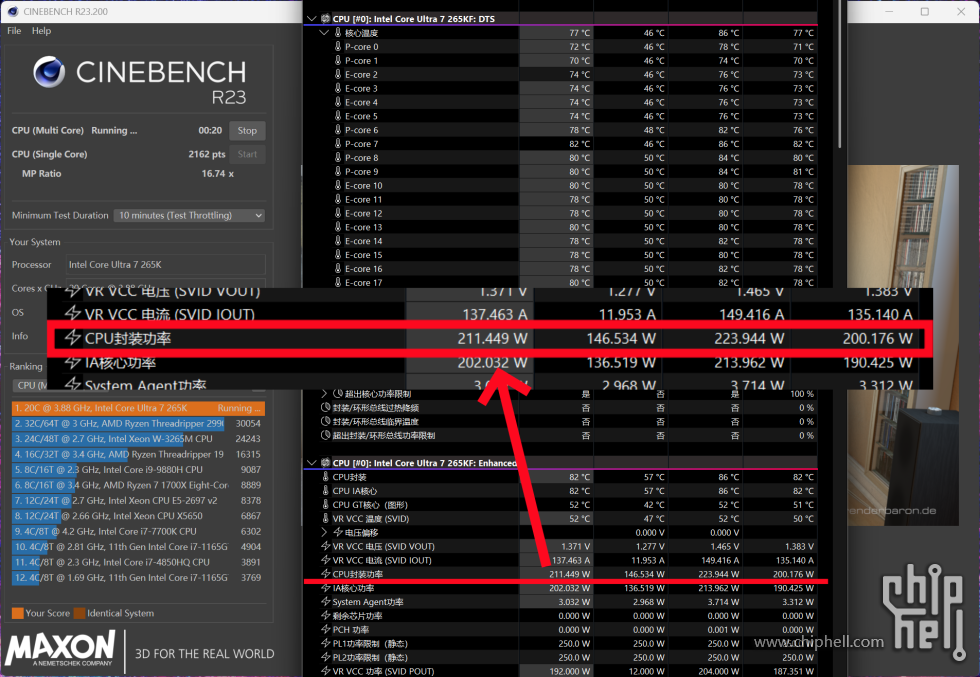Open the File menu in Cinebench
This screenshot has width=980, height=677.
[14, 31]
